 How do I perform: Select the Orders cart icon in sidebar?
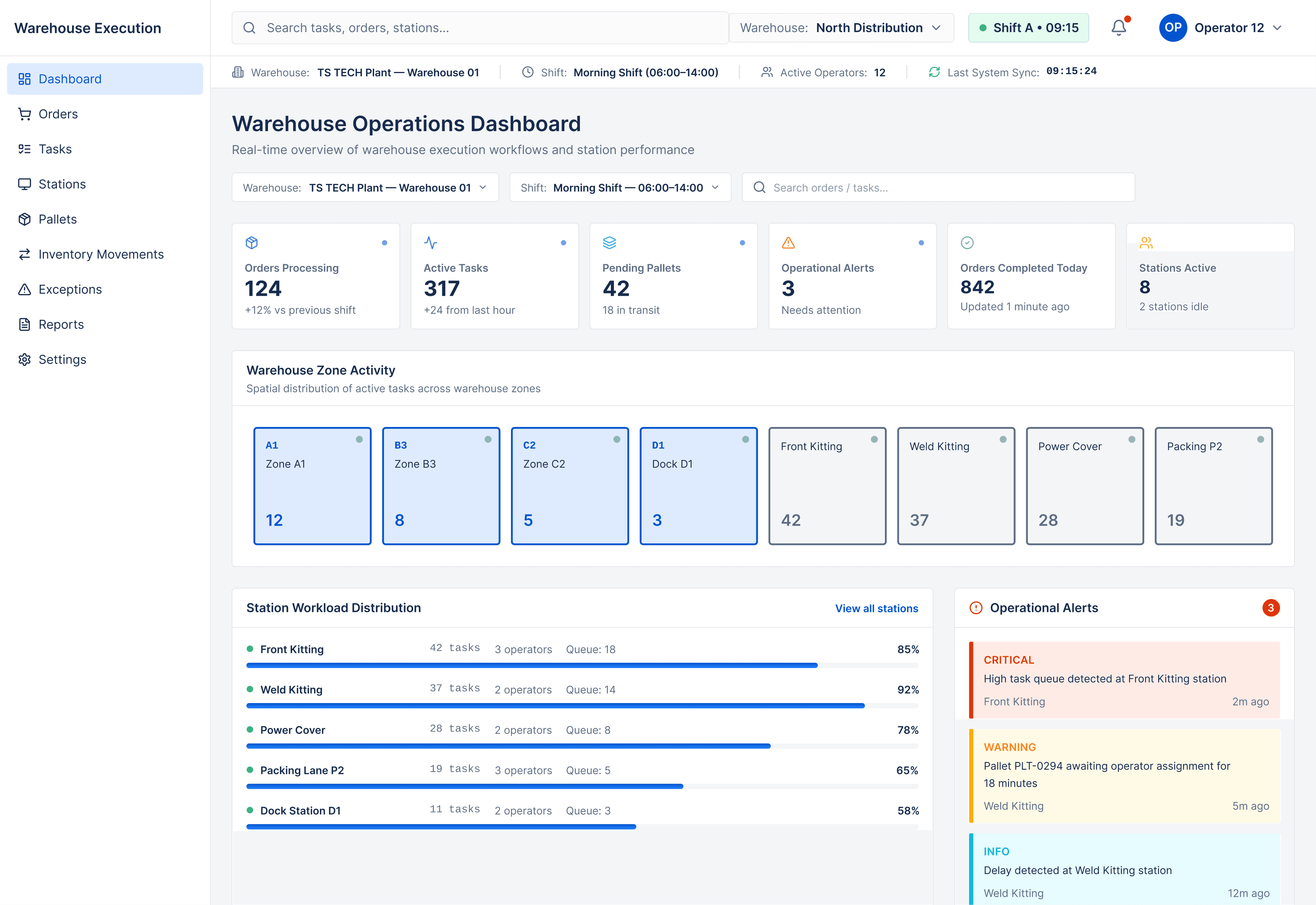25,114
